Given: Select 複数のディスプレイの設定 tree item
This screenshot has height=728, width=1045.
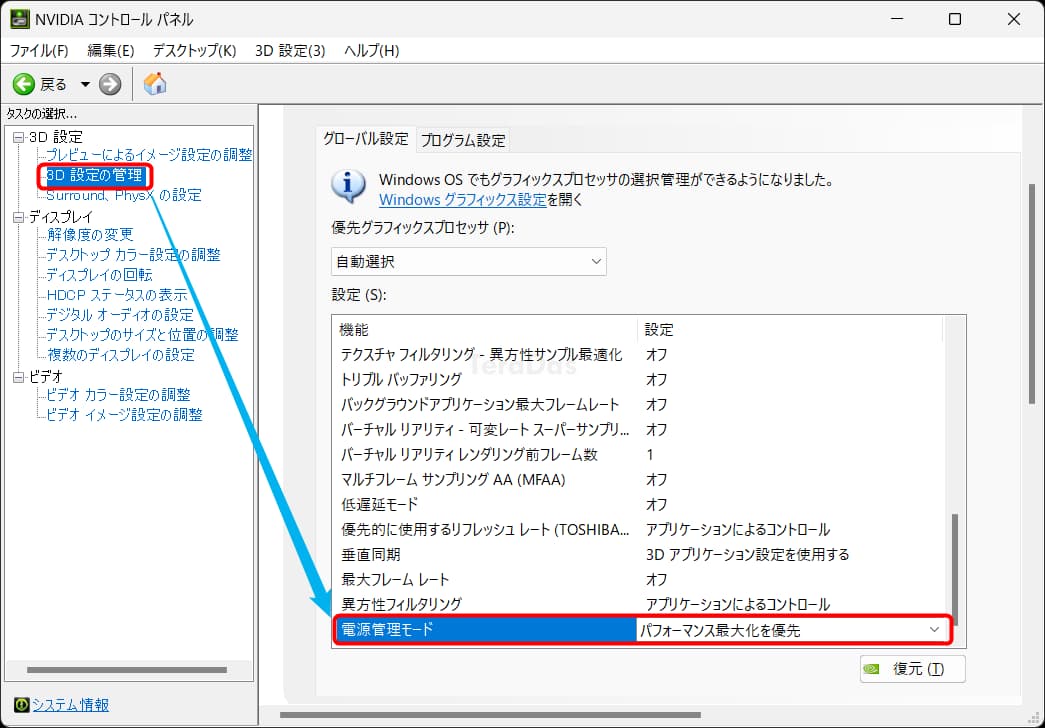Looking at the screenshot, I should click(x=121, y=355).
